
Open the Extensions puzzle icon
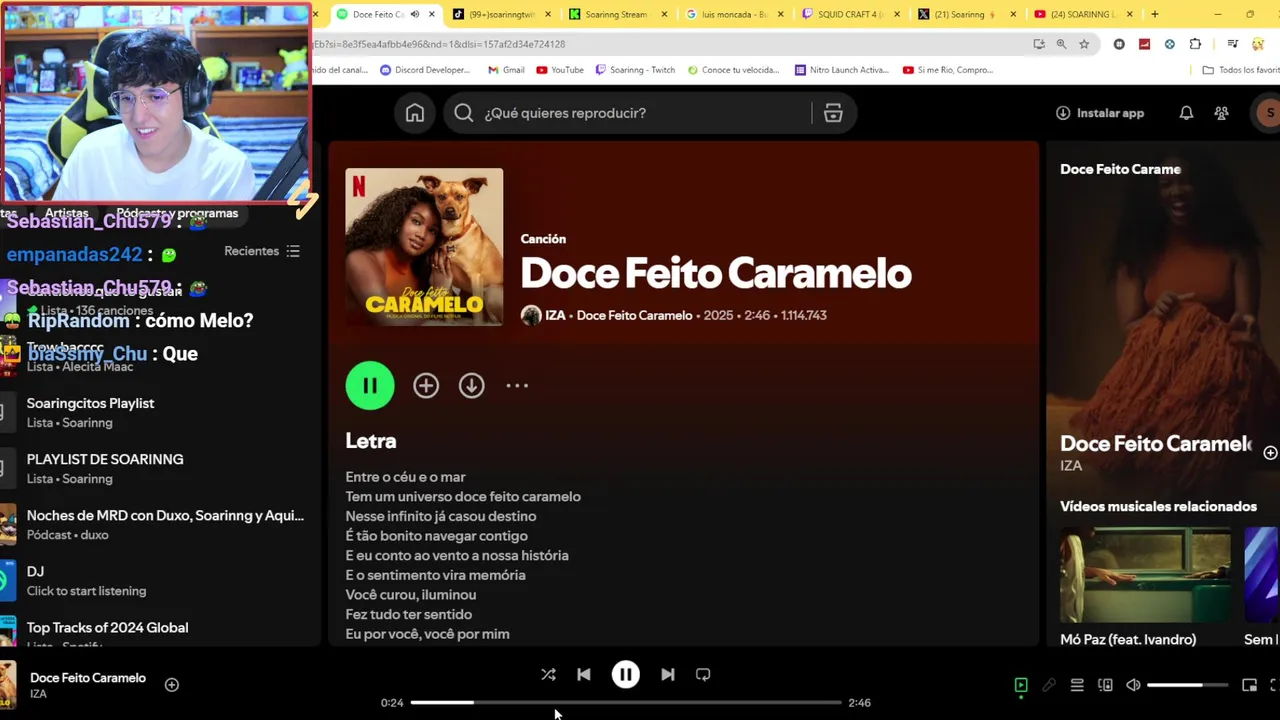[x=1195, y=44]
